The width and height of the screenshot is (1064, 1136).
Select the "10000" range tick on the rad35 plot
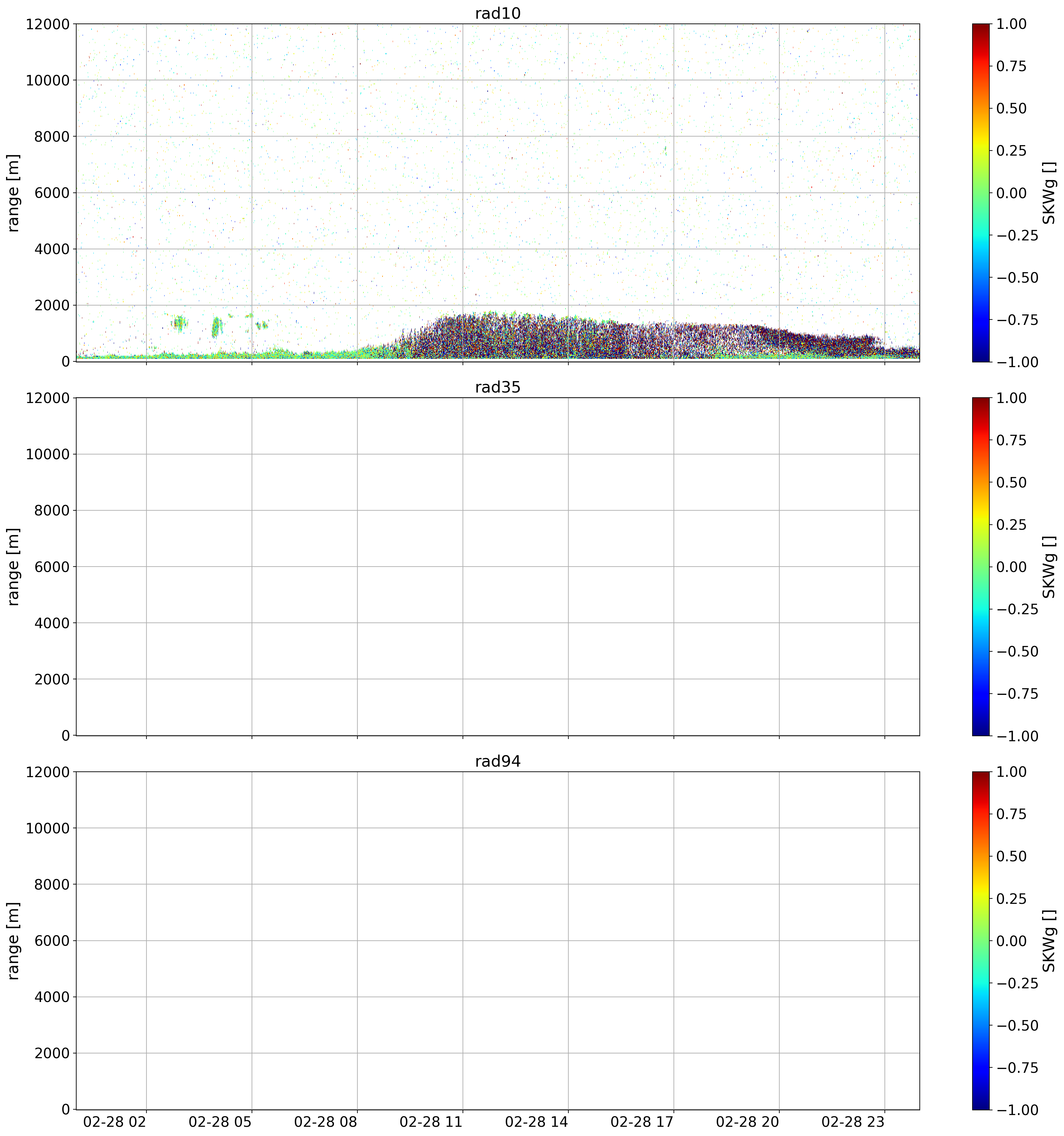[x=47, y=454]
